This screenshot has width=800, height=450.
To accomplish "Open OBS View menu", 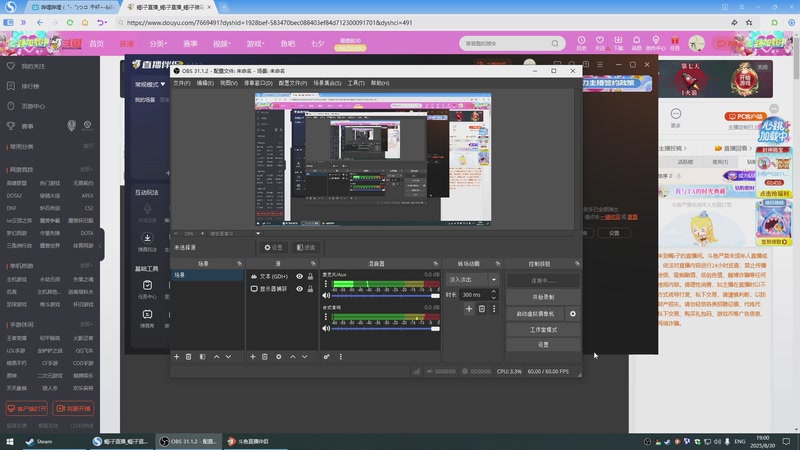I will [229, 83].
